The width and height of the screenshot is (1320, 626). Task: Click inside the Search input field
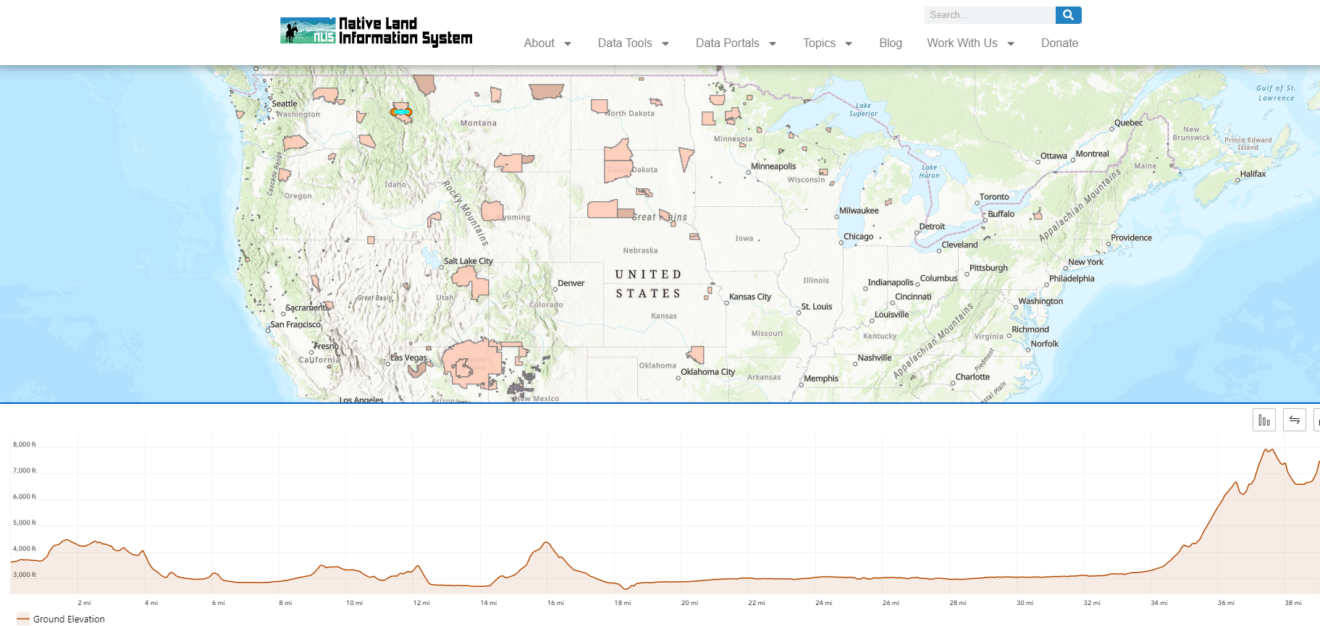tap(985, 14)
